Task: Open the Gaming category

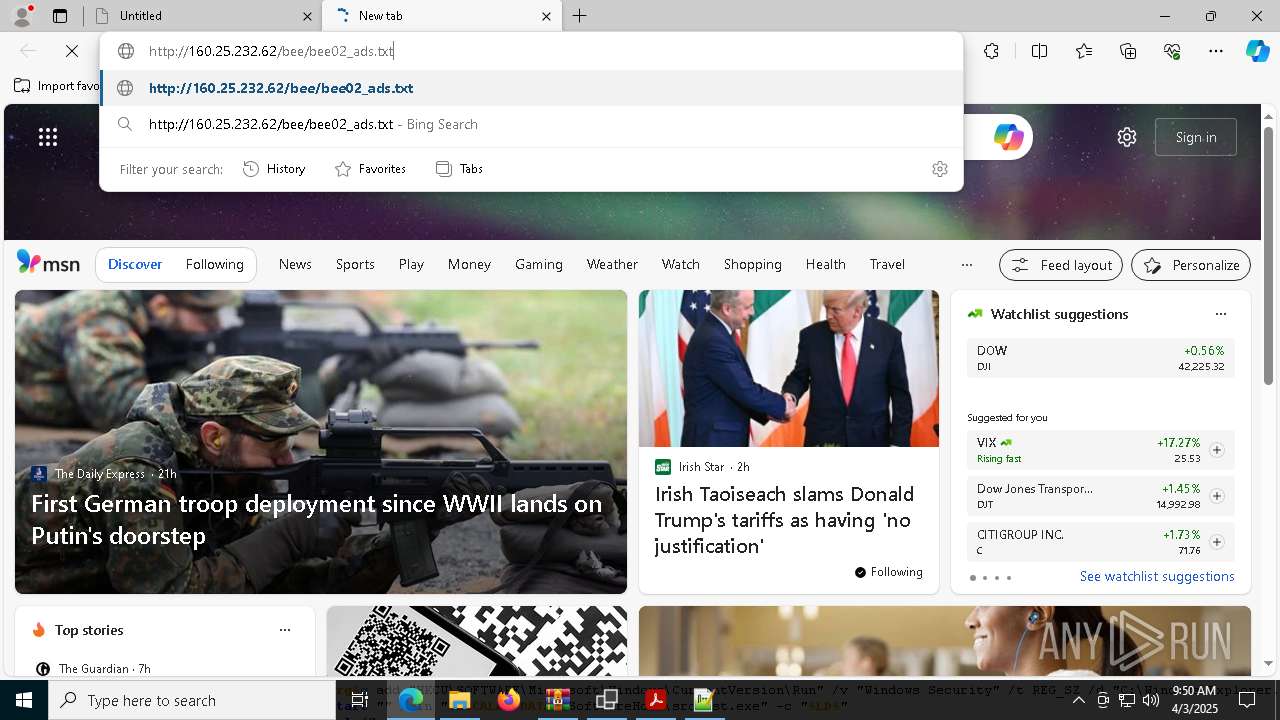Action: pyautogui.click(x=539, y=264)
